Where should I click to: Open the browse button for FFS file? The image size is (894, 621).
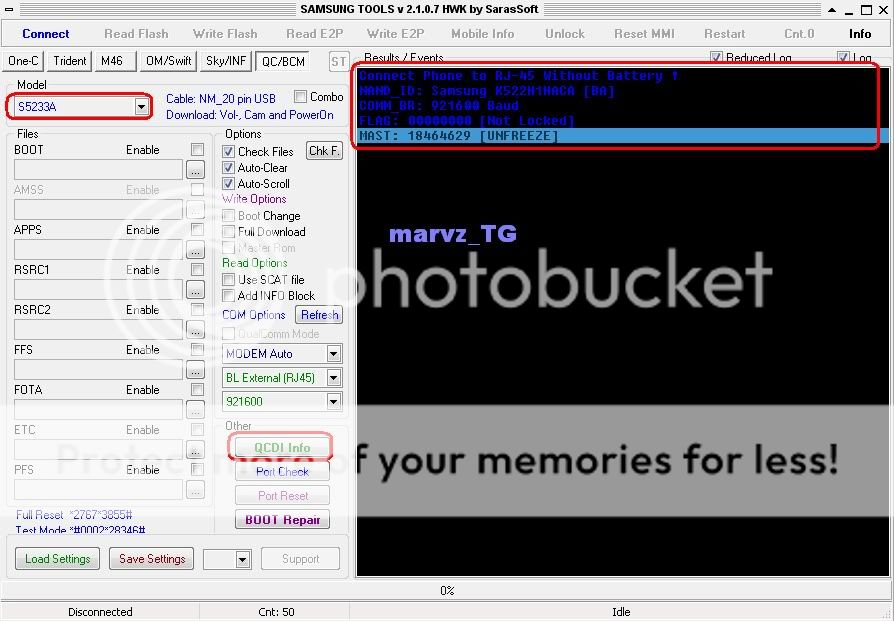196,370
